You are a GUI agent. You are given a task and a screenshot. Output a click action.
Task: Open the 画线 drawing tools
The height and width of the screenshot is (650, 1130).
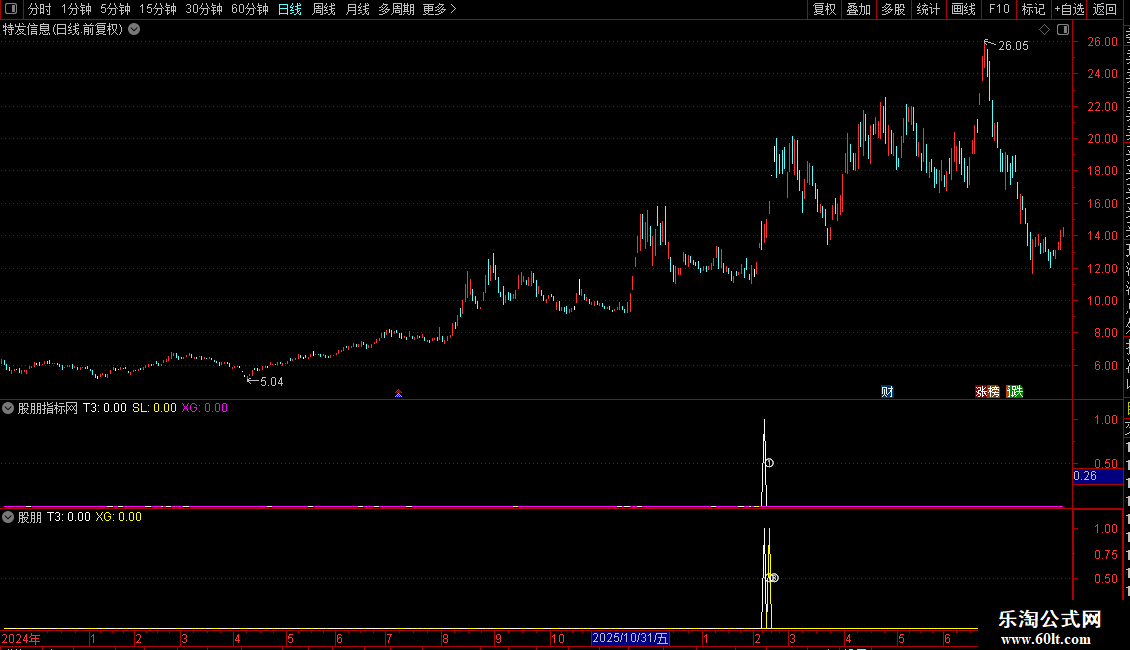pyautogui.click(x=963, y=9)
